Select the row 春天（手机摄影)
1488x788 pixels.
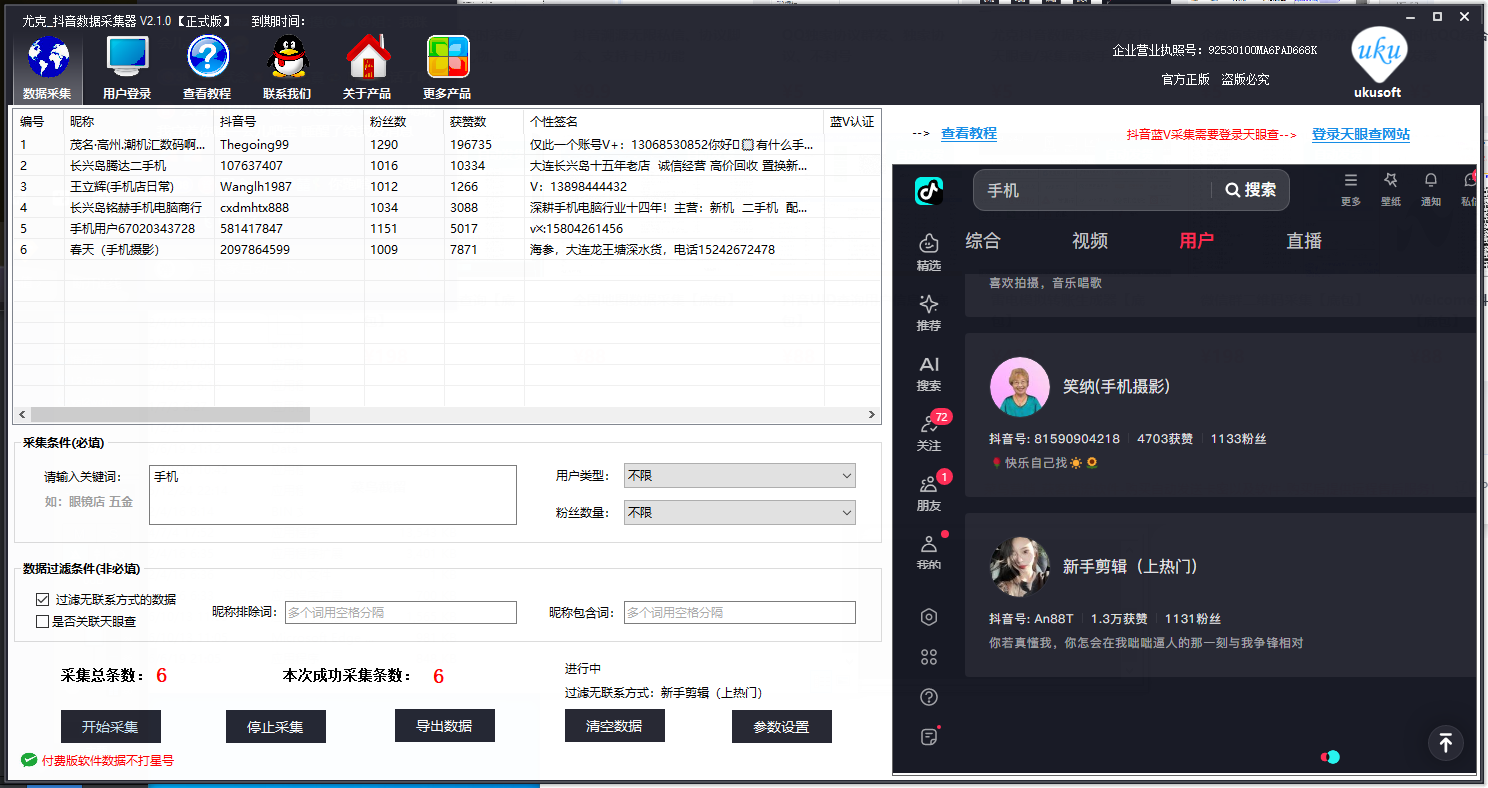(x=447, y=249)
